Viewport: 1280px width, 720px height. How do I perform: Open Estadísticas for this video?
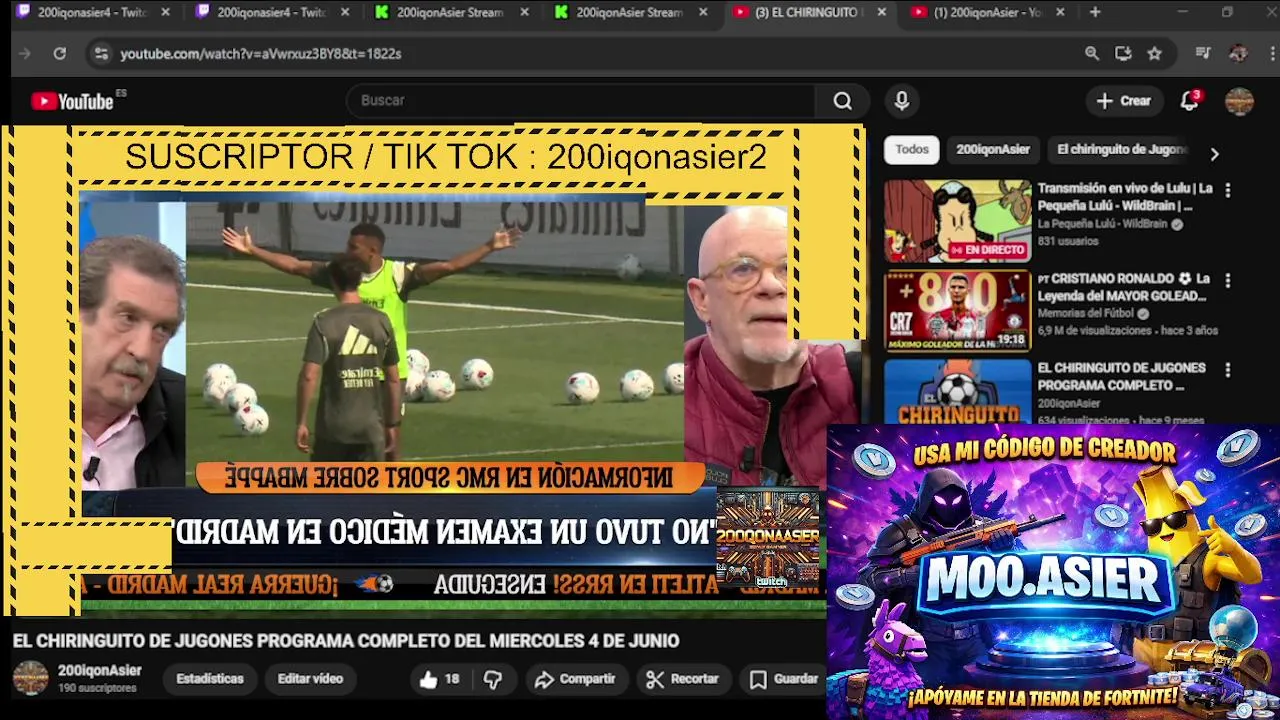pos(210,679)
